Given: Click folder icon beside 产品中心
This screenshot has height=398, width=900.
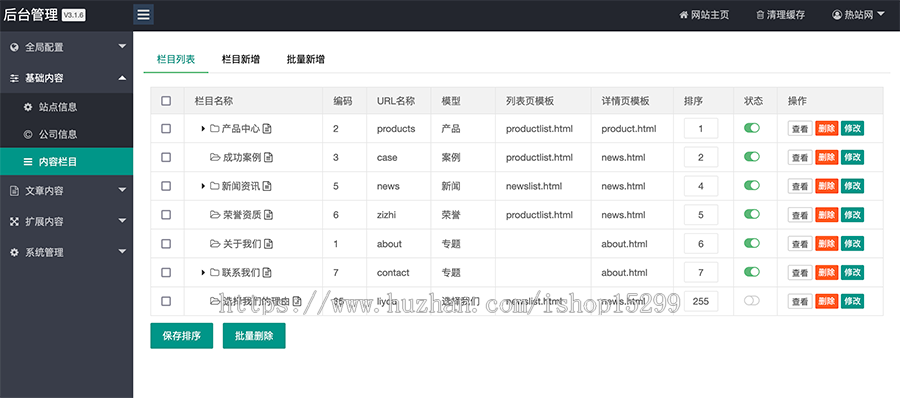Looking at the screenshot, I should [x=215, y=129].
